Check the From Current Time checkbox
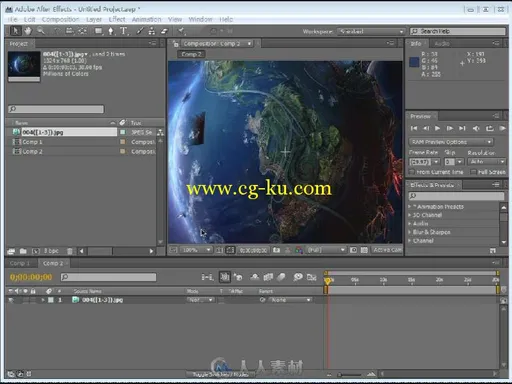Screen dimensions: 512x384 click(412, 172)
